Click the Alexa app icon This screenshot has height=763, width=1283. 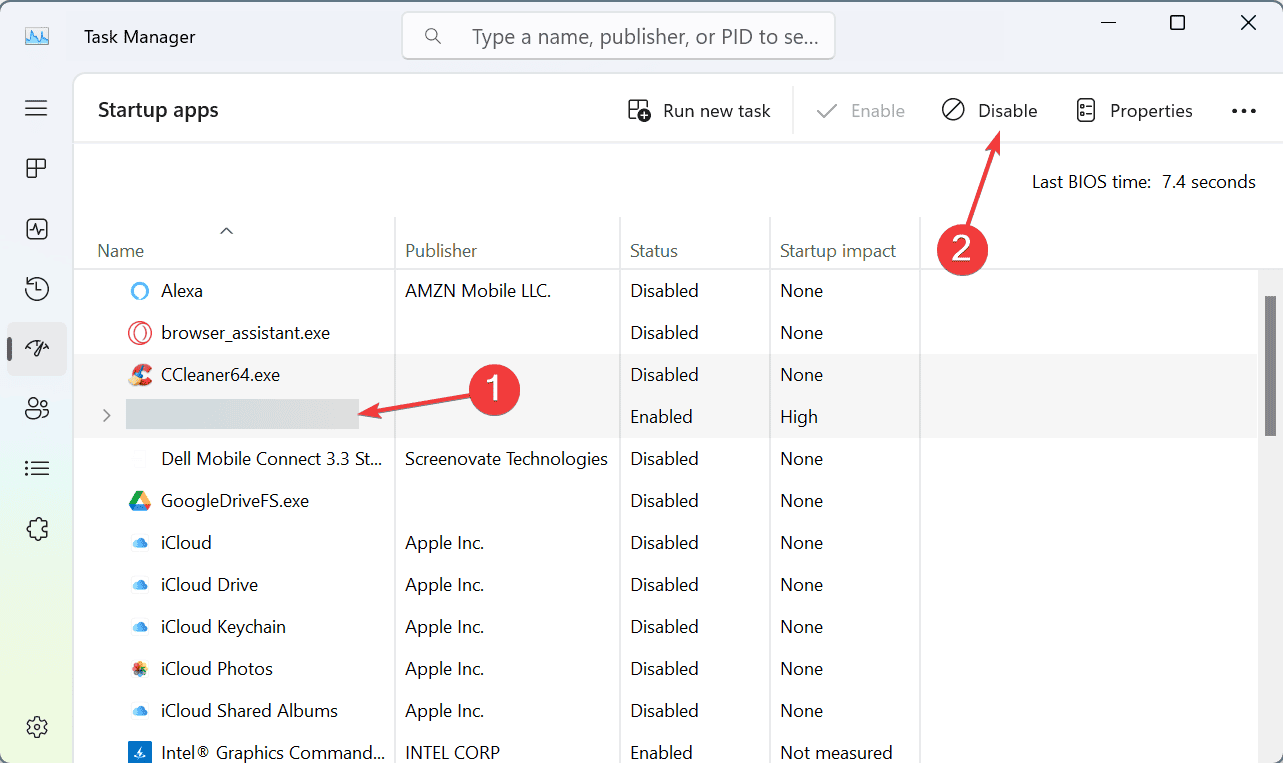coord(140,291)
